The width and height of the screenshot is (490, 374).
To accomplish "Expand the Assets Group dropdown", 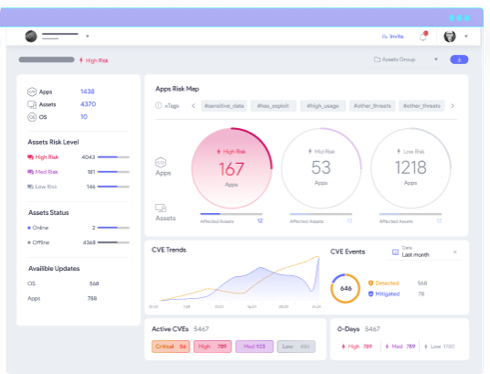I will point(436,59).
